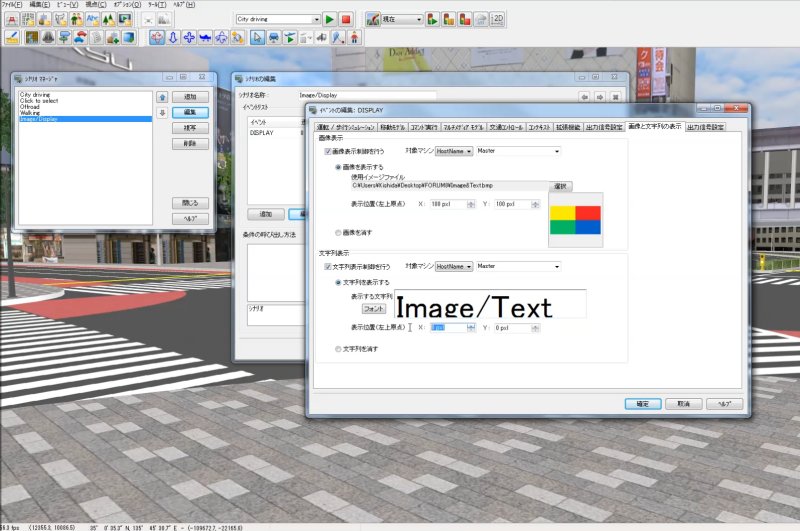Select the 画像を消す radio button
Screen dimensions: 800x531
338,231
